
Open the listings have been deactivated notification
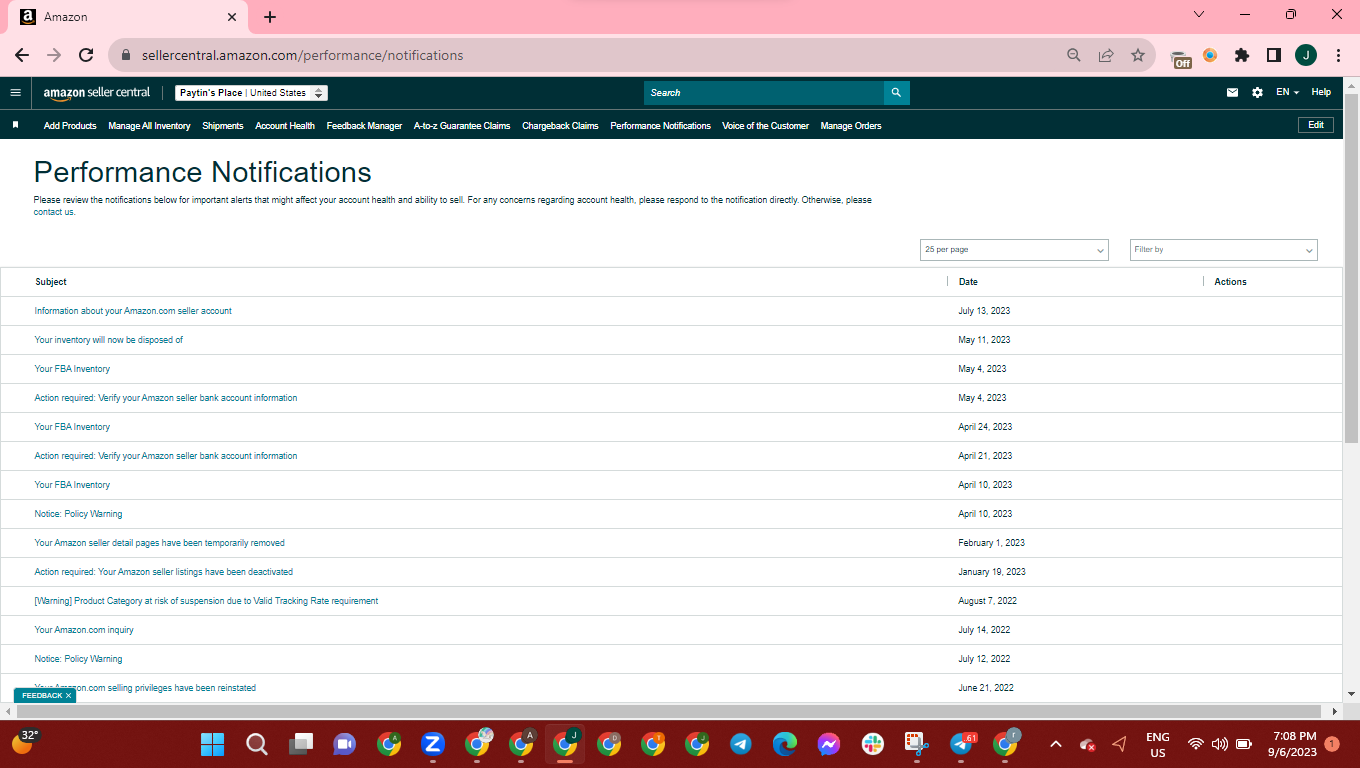click(164, 572)
